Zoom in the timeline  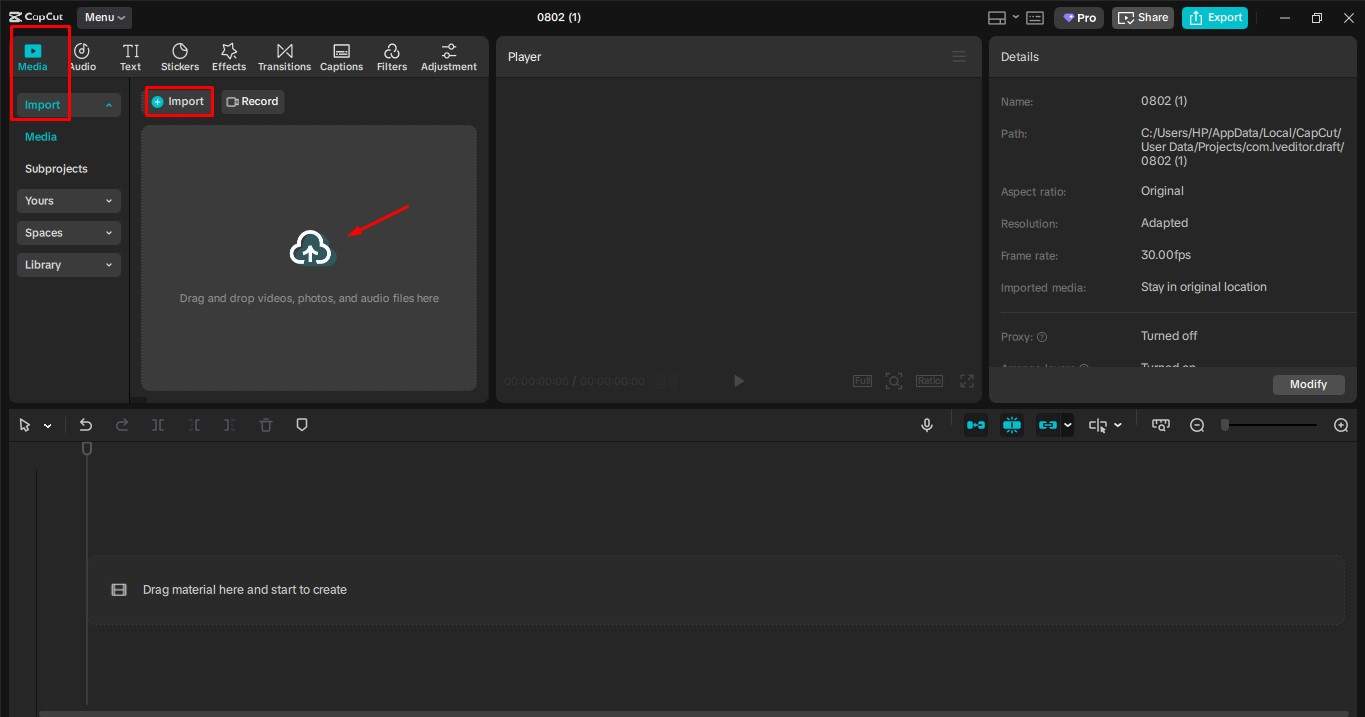pos(1342,425)
